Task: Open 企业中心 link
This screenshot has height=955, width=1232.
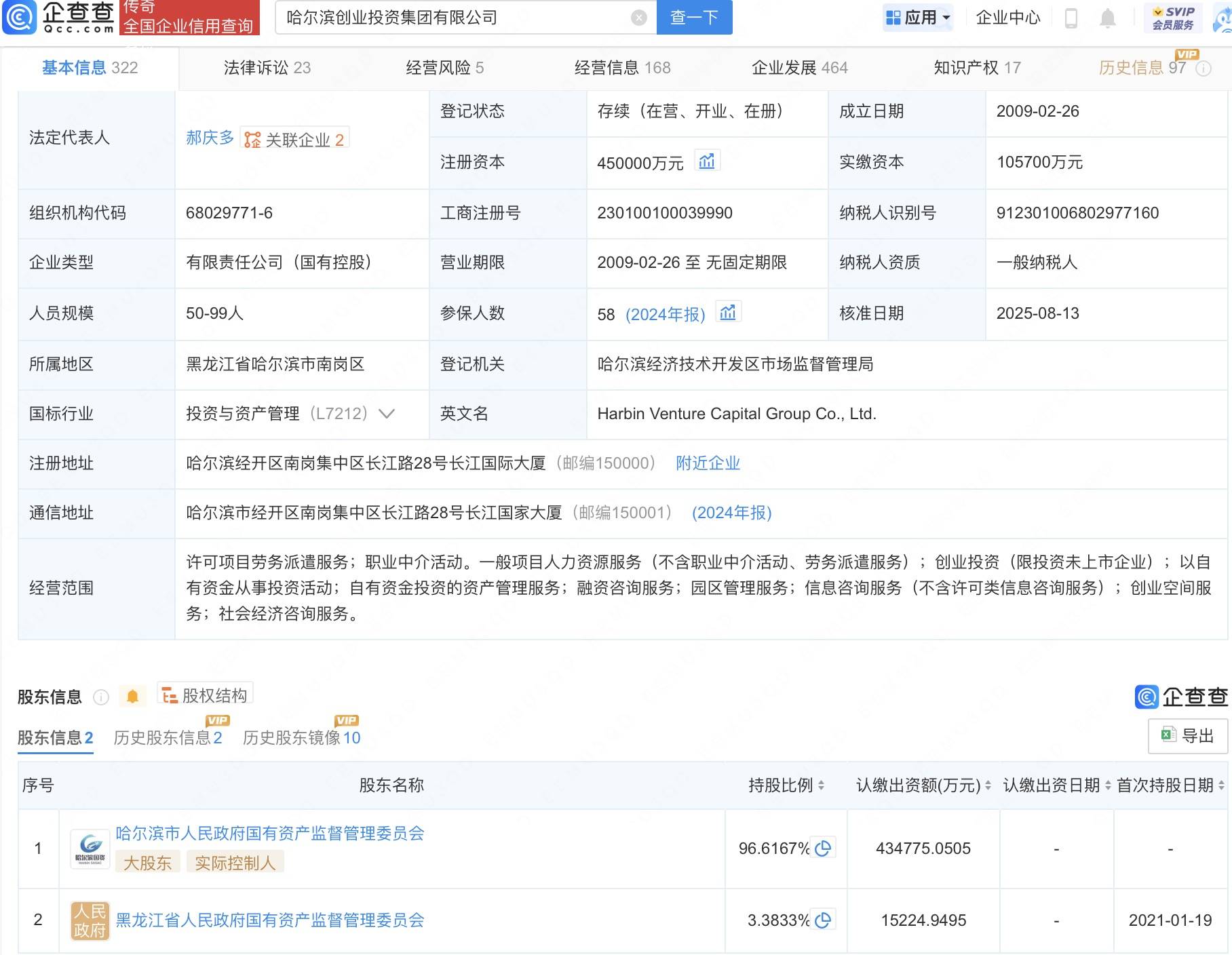Action: point(1008,18)
